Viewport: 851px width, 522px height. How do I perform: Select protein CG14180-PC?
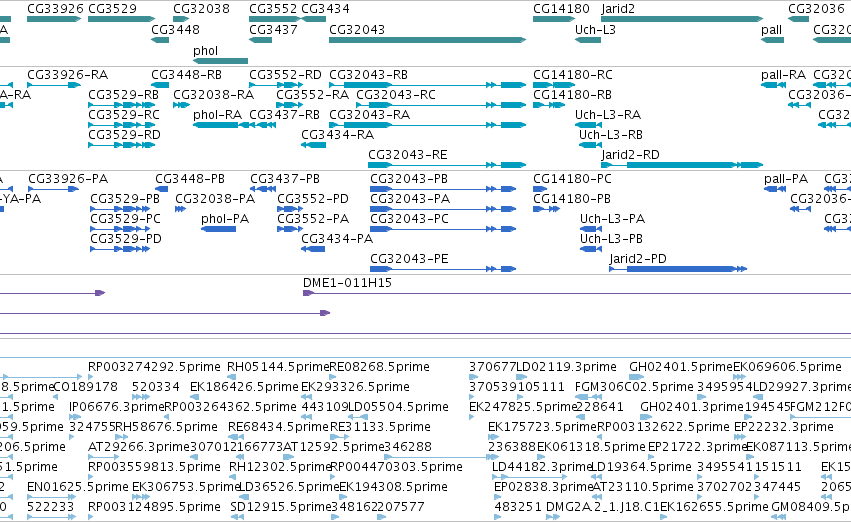(x=572, y=179)
